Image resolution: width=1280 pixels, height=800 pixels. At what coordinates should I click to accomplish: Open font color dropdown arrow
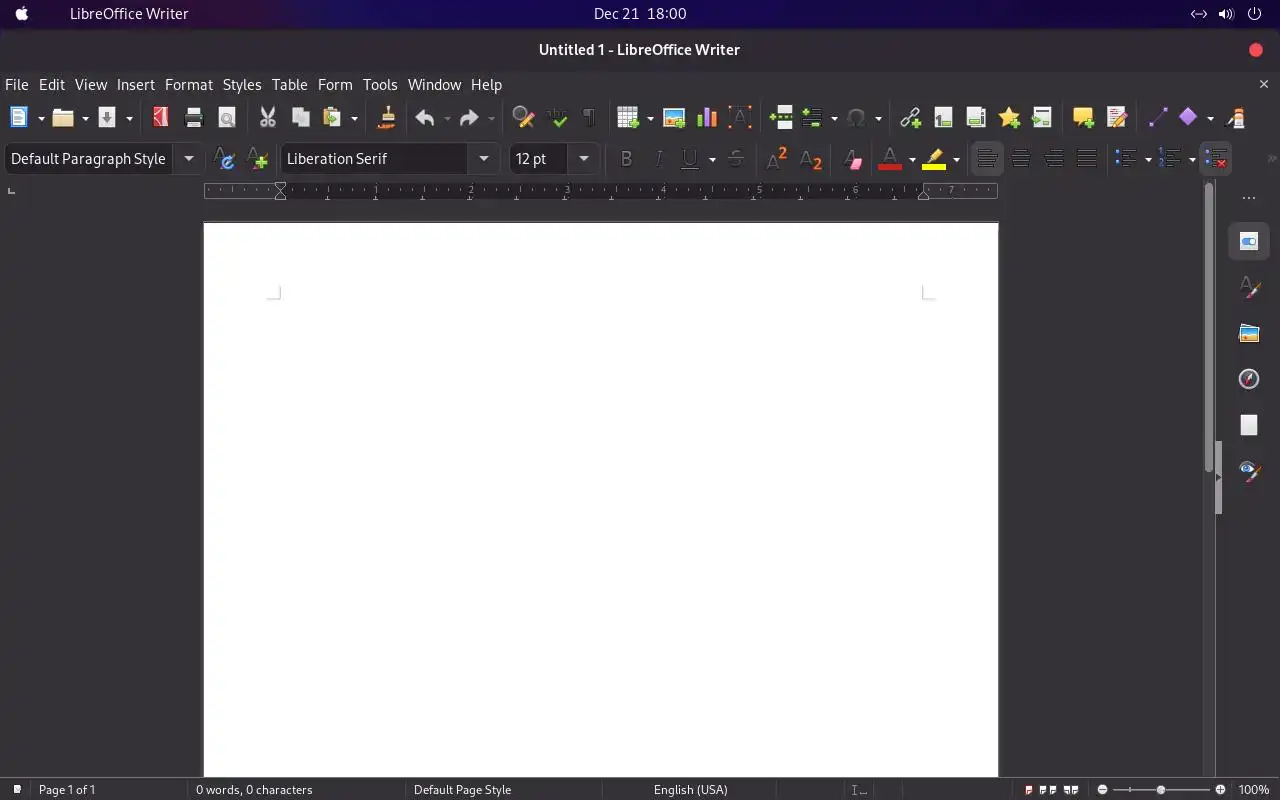[912, 159]
